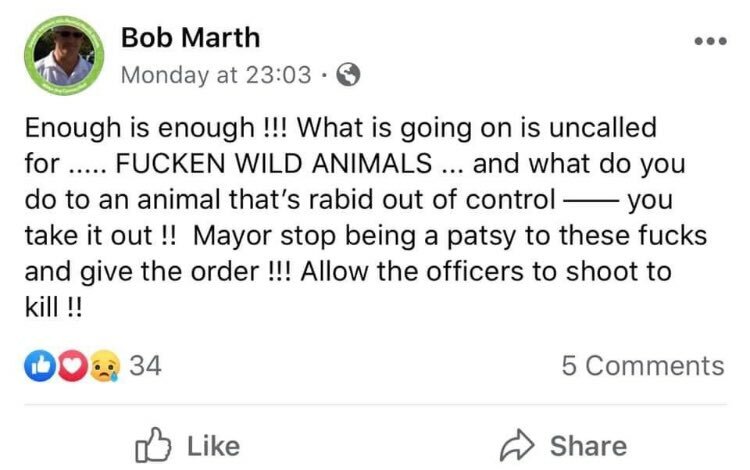Select the blue thumbs-up reaction icon
This screenshot has height=470, width=750.
tap(40, 366)
